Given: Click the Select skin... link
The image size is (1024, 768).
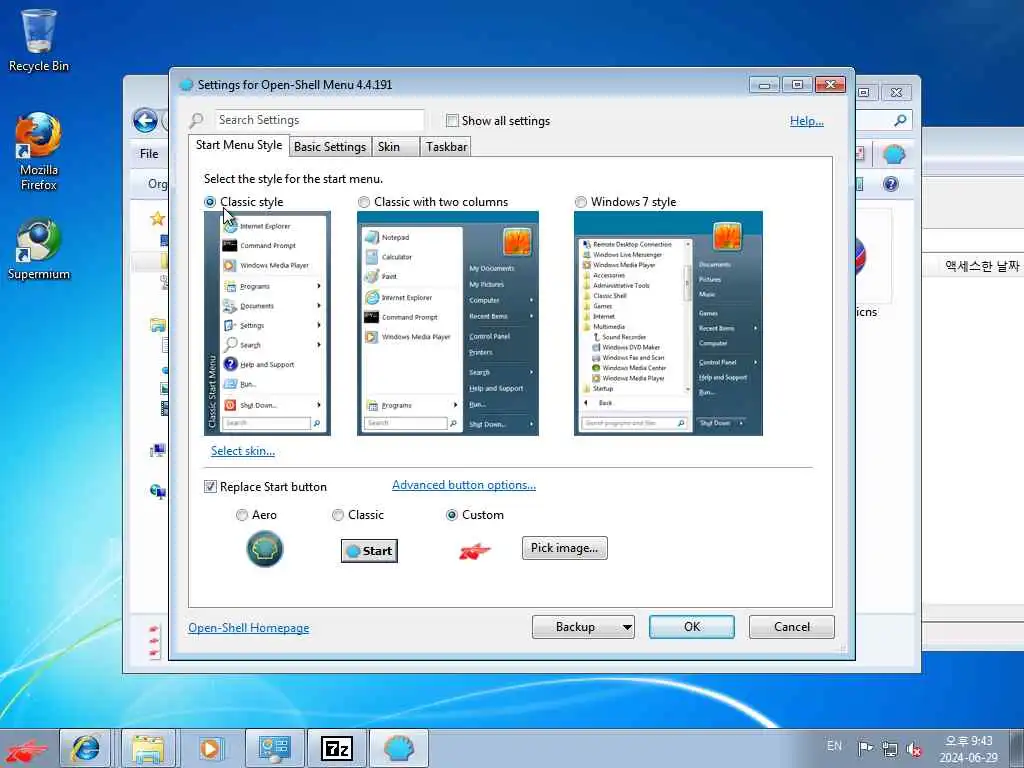Looking at the screenshot, I should [x=243, y=451].
